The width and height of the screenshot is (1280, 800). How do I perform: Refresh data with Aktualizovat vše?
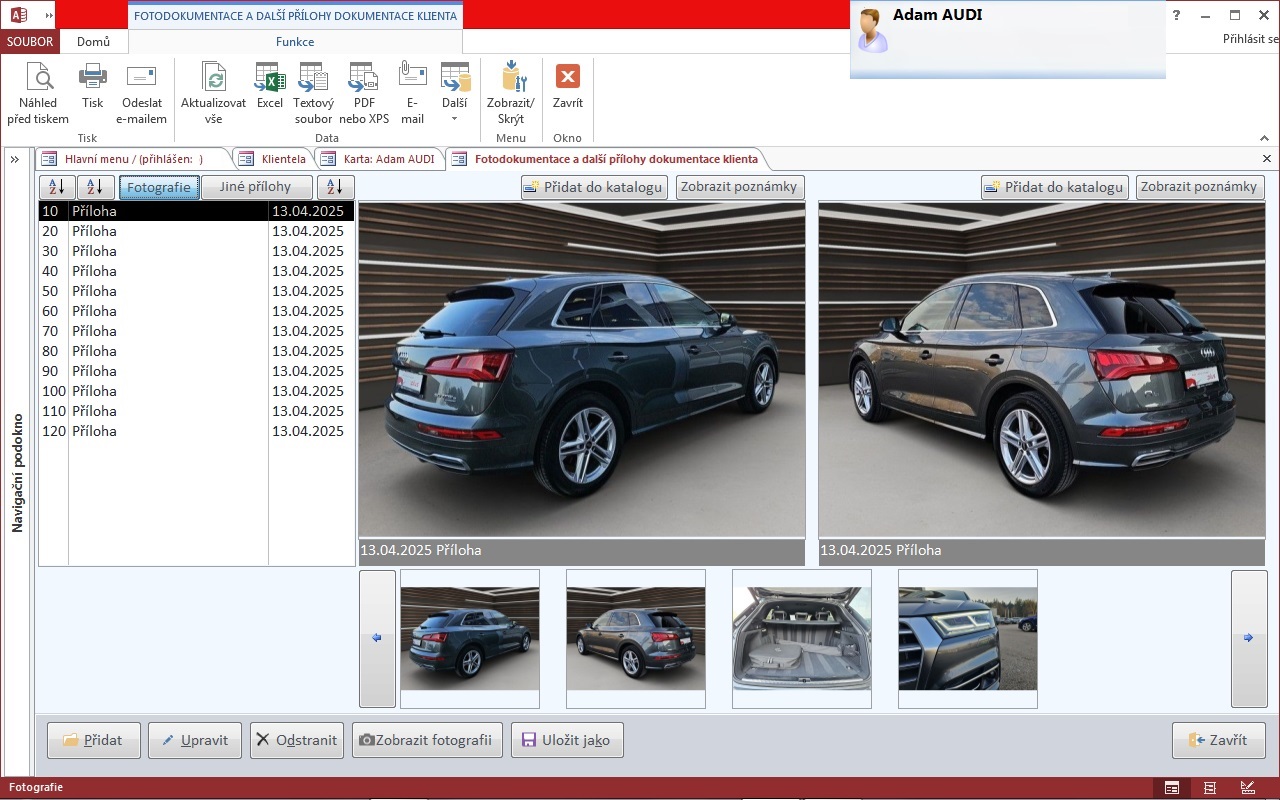[213, 92]
